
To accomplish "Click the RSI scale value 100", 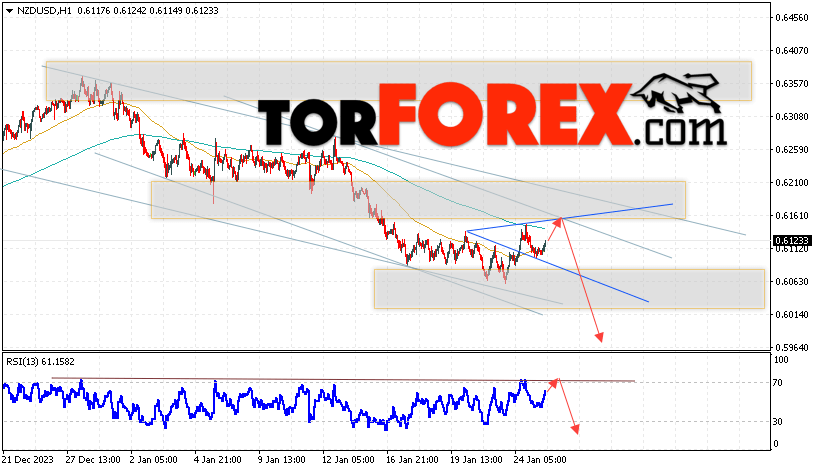I will (781, 360).
